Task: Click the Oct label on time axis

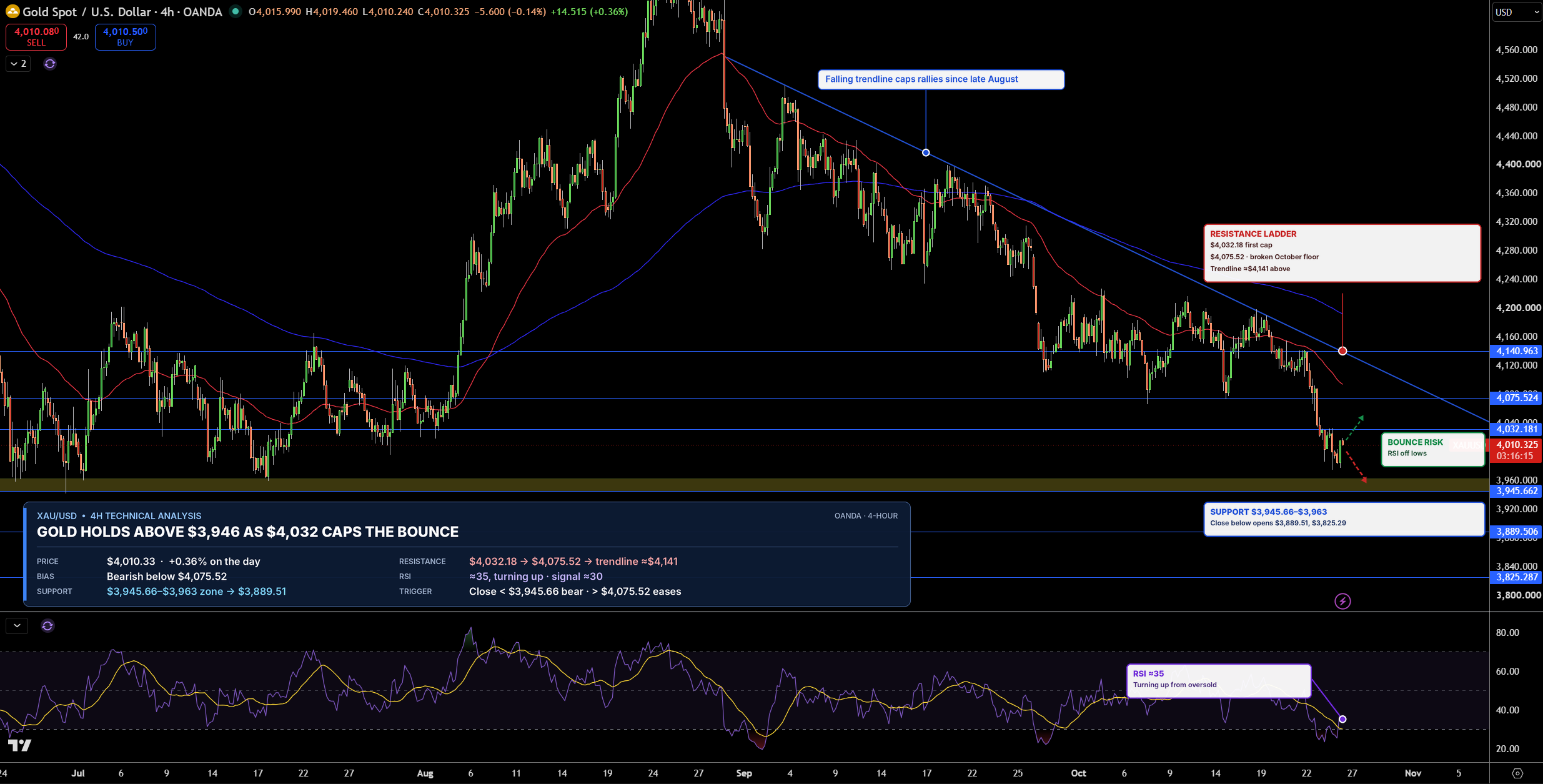Action: point(1078,773)
